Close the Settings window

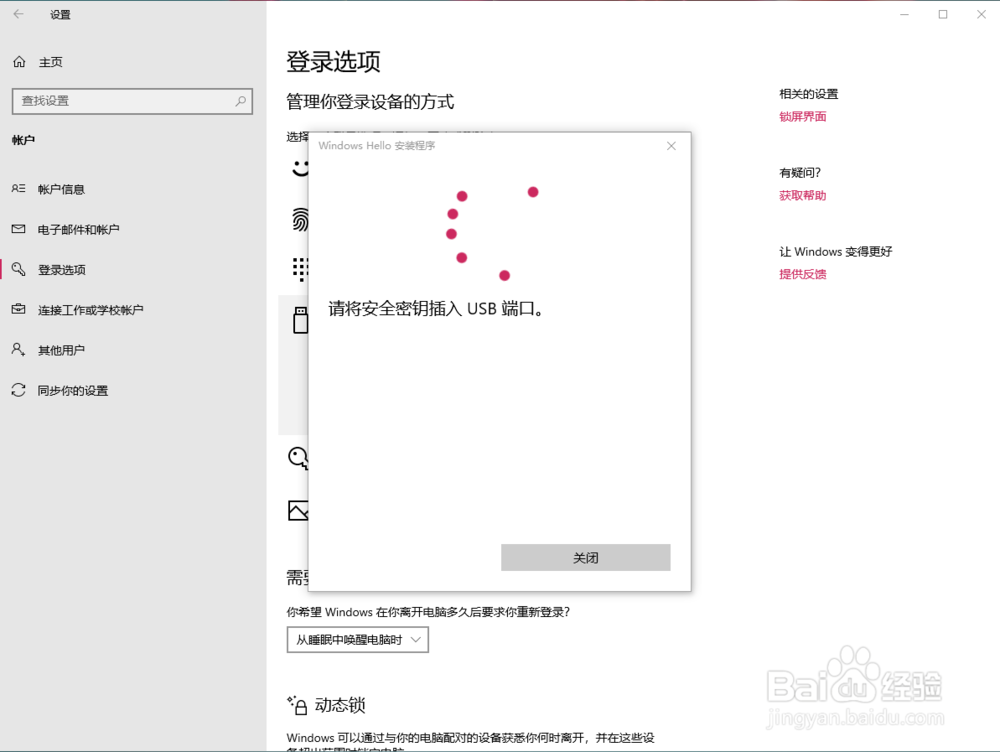(x=981, y=14)
